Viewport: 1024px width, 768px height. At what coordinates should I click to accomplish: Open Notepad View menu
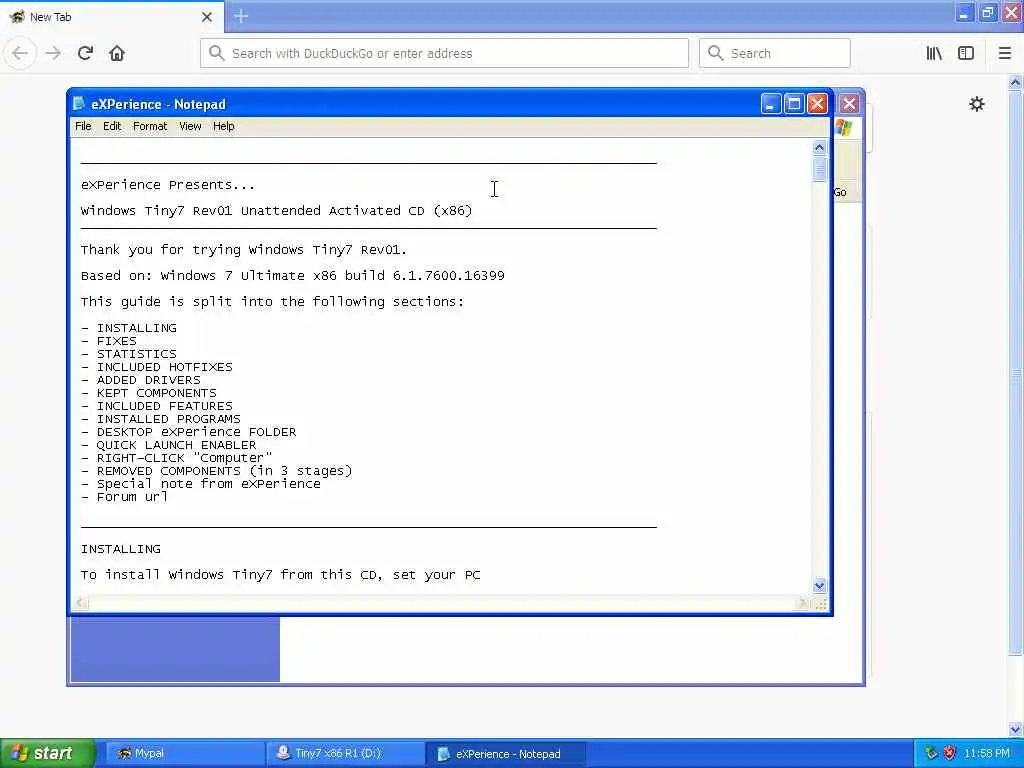click(x=190, y=126)
